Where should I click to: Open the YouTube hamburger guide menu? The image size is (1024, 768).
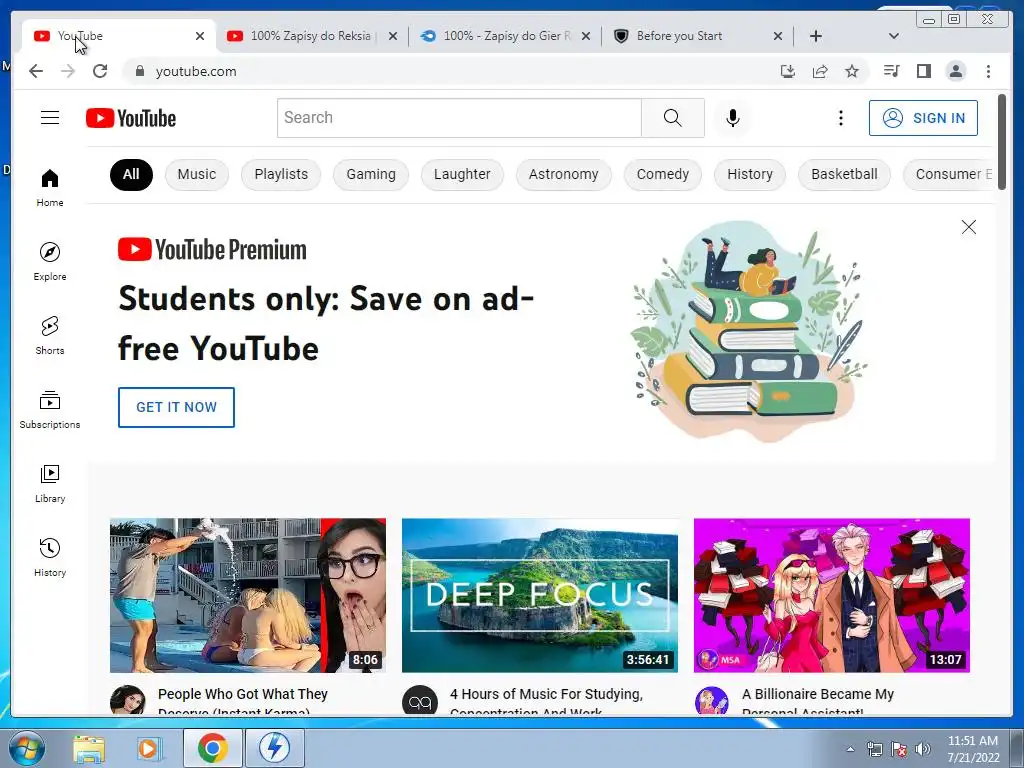click(x=50, y=118)
